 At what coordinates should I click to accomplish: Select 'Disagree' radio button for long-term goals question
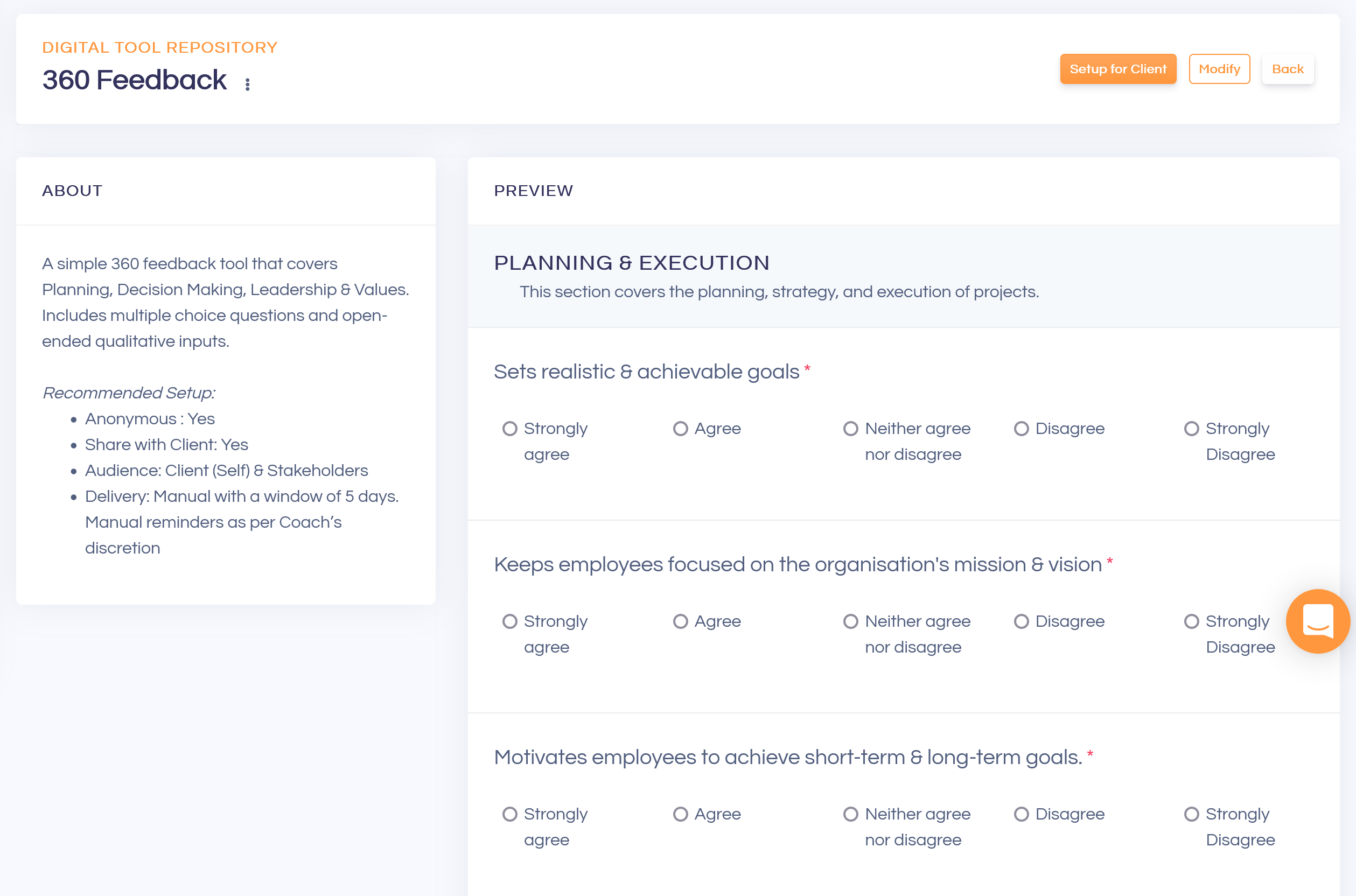[1021, 813]
